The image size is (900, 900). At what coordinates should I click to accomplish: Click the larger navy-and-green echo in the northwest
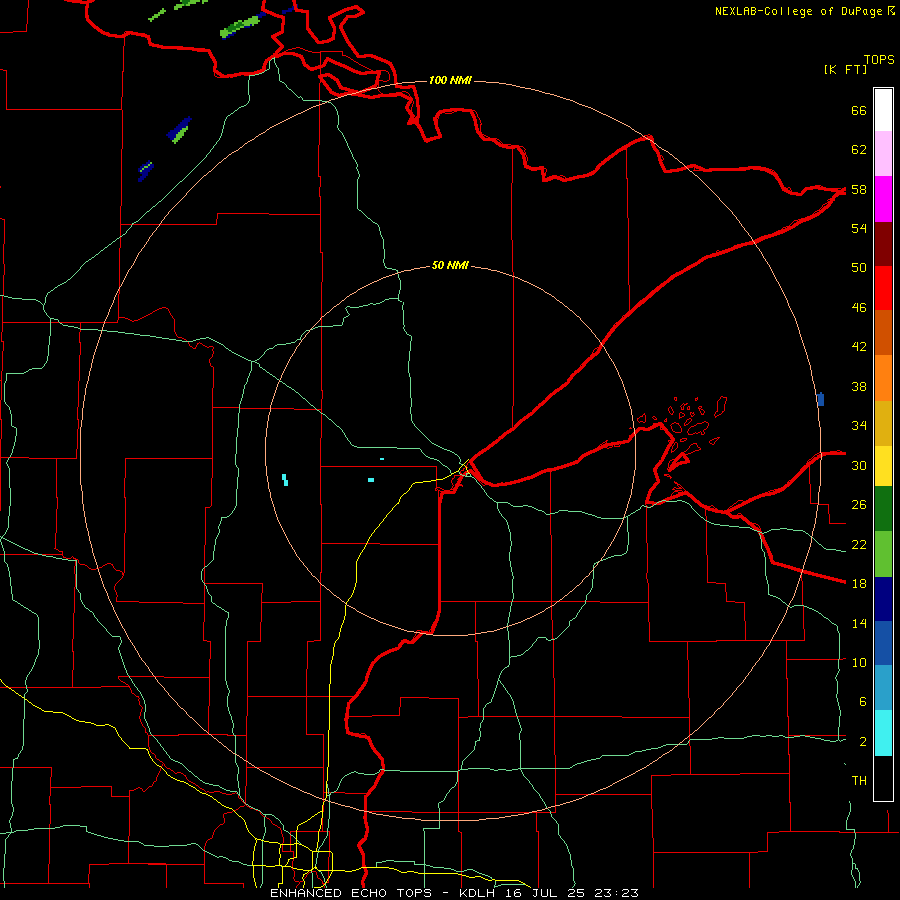click(x=179, y=130)
